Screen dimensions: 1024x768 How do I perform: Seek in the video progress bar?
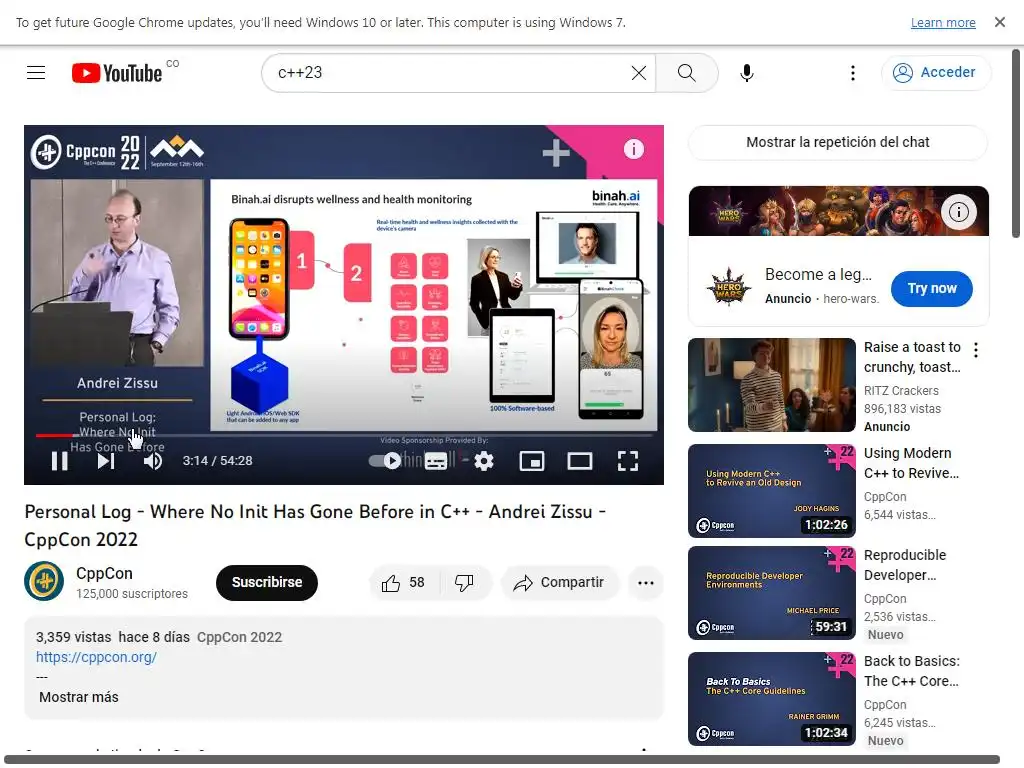(x=344, y=435)
